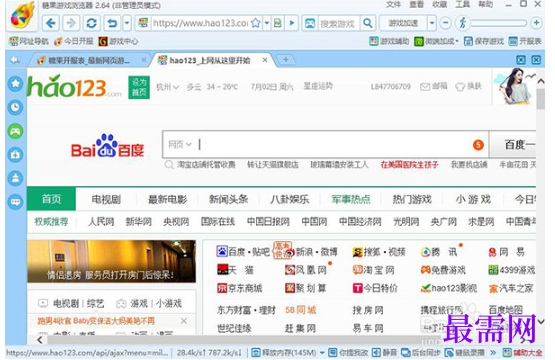Click the running man speed icon

[463, 23]
